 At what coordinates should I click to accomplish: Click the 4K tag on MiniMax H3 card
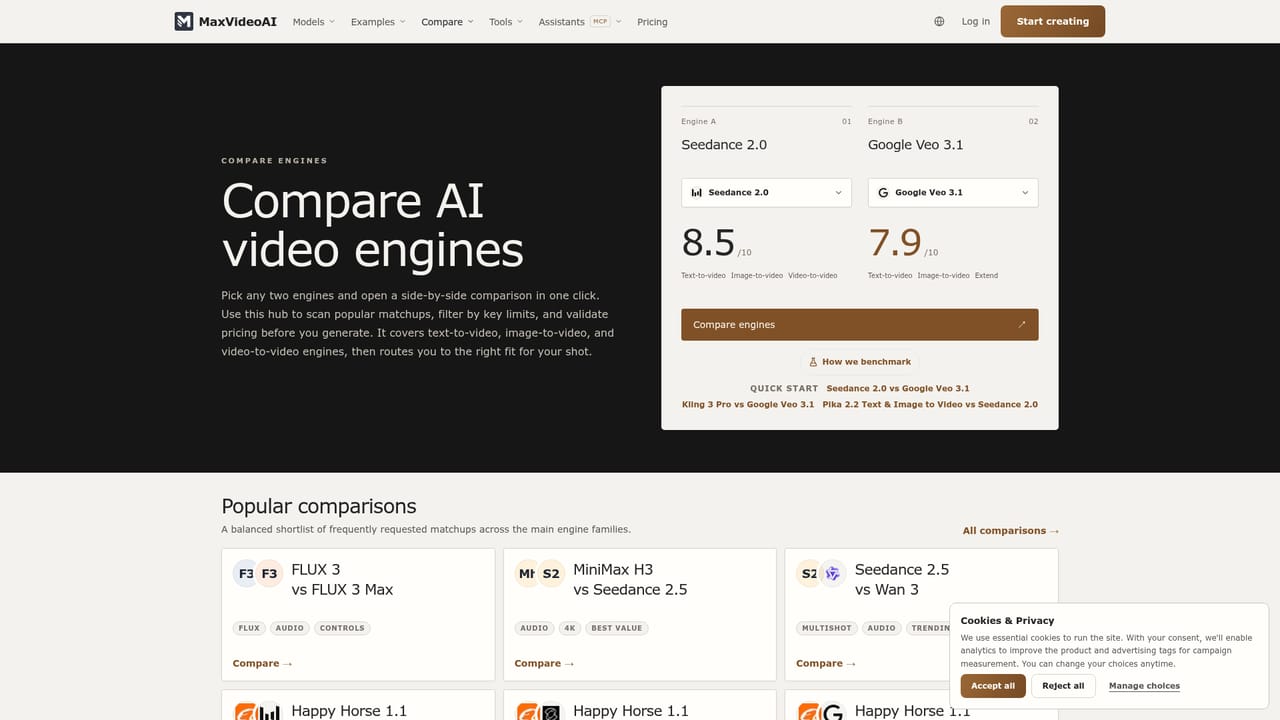570,628
